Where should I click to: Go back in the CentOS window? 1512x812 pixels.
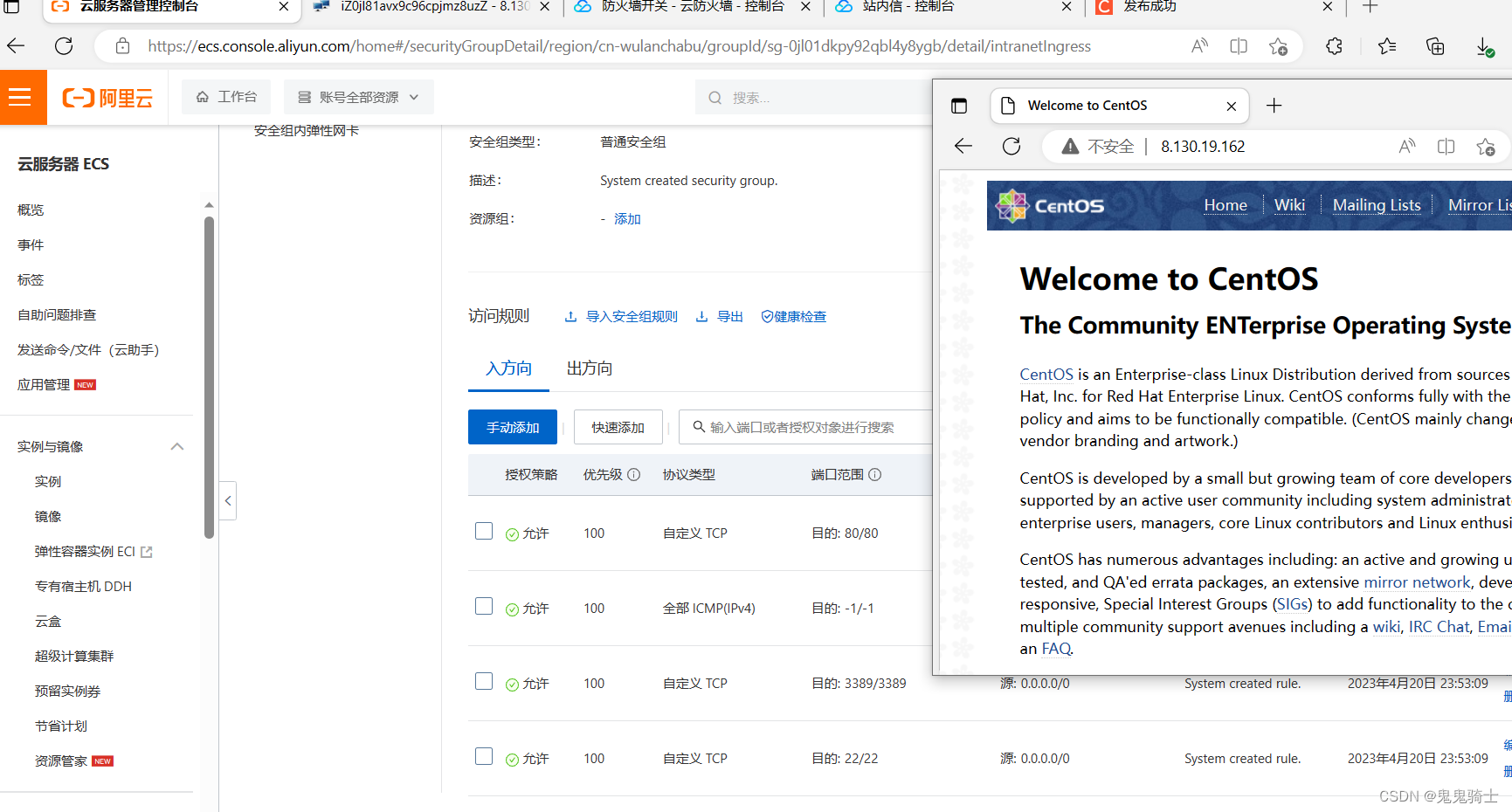[x=963, y=147]
